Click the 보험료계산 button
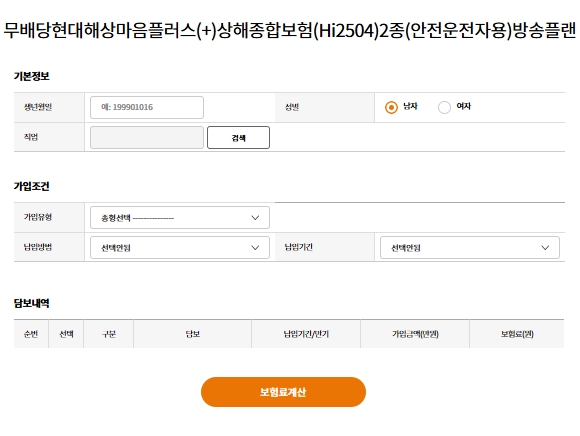The height and width of the screenshot is (436, 580). tap(283, 392)
